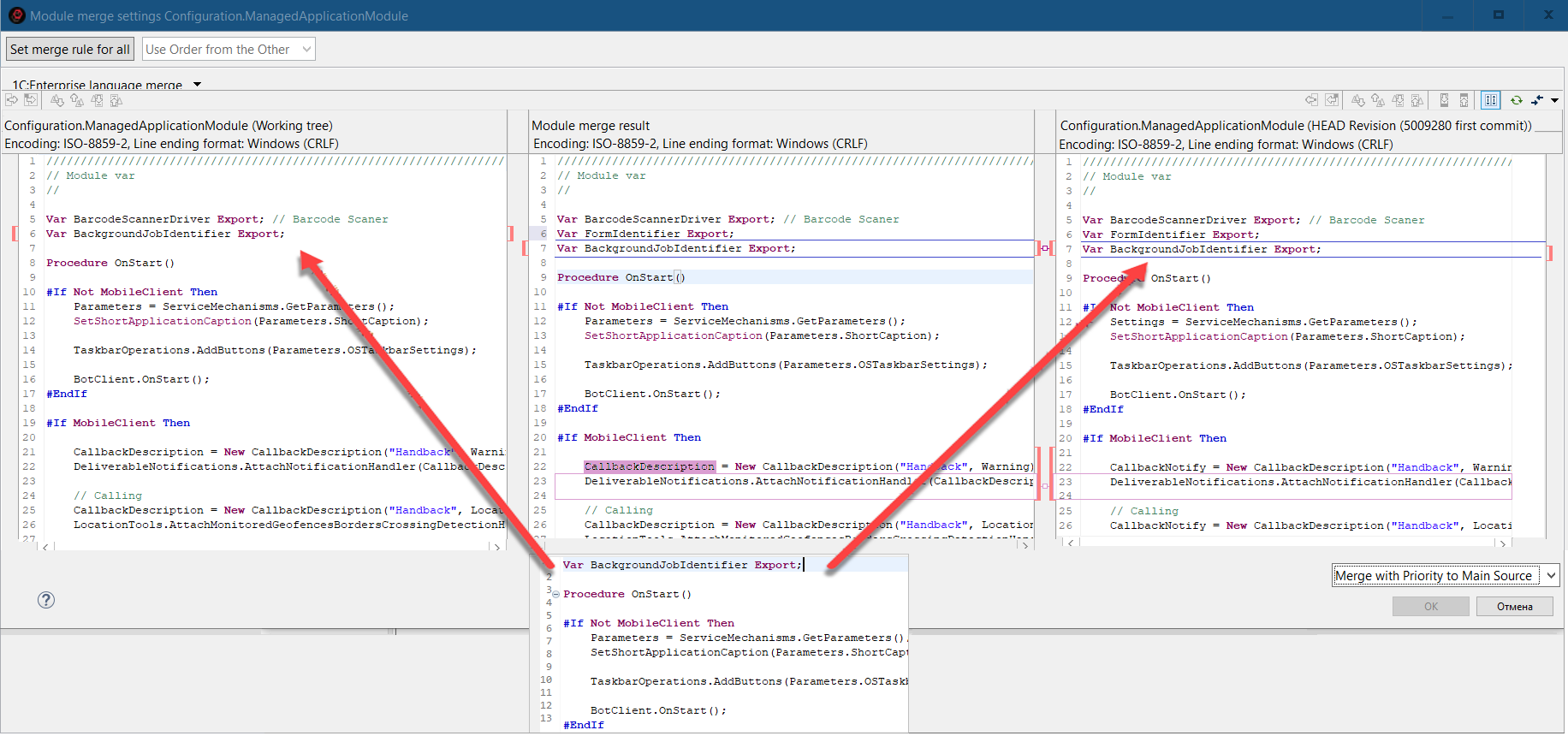Click copy current change from left icon
This screenshot has width=1568, height=736.
click(x=12, y=100)
